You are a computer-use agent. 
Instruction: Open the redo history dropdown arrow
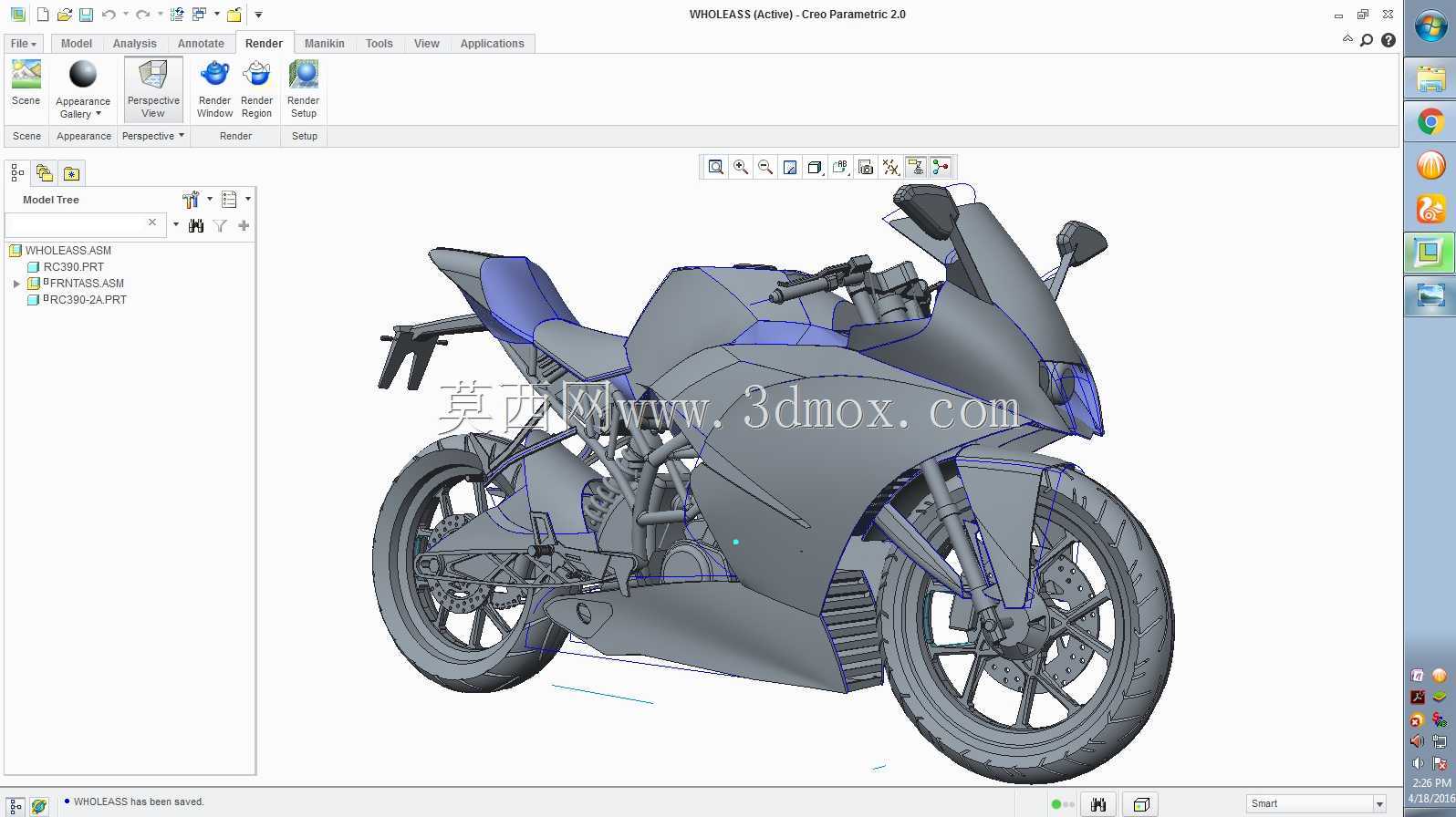[161, 15]
